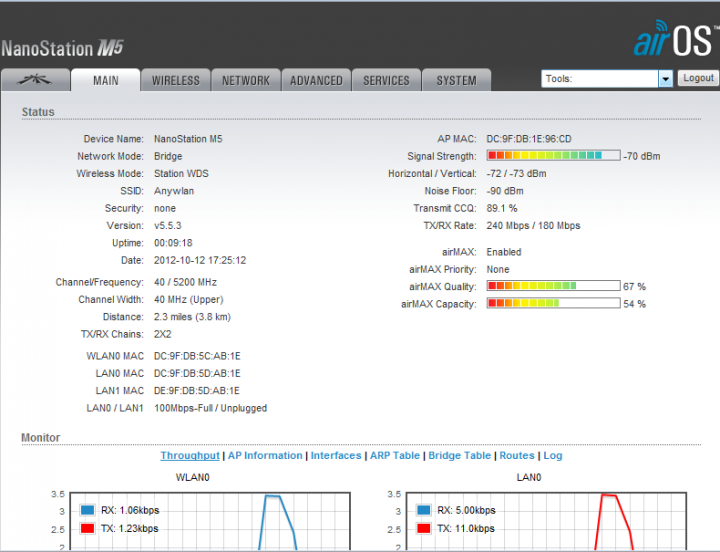View the ARP Table link
Viewport: 720px width, 552px height.
tap(395, 456)
